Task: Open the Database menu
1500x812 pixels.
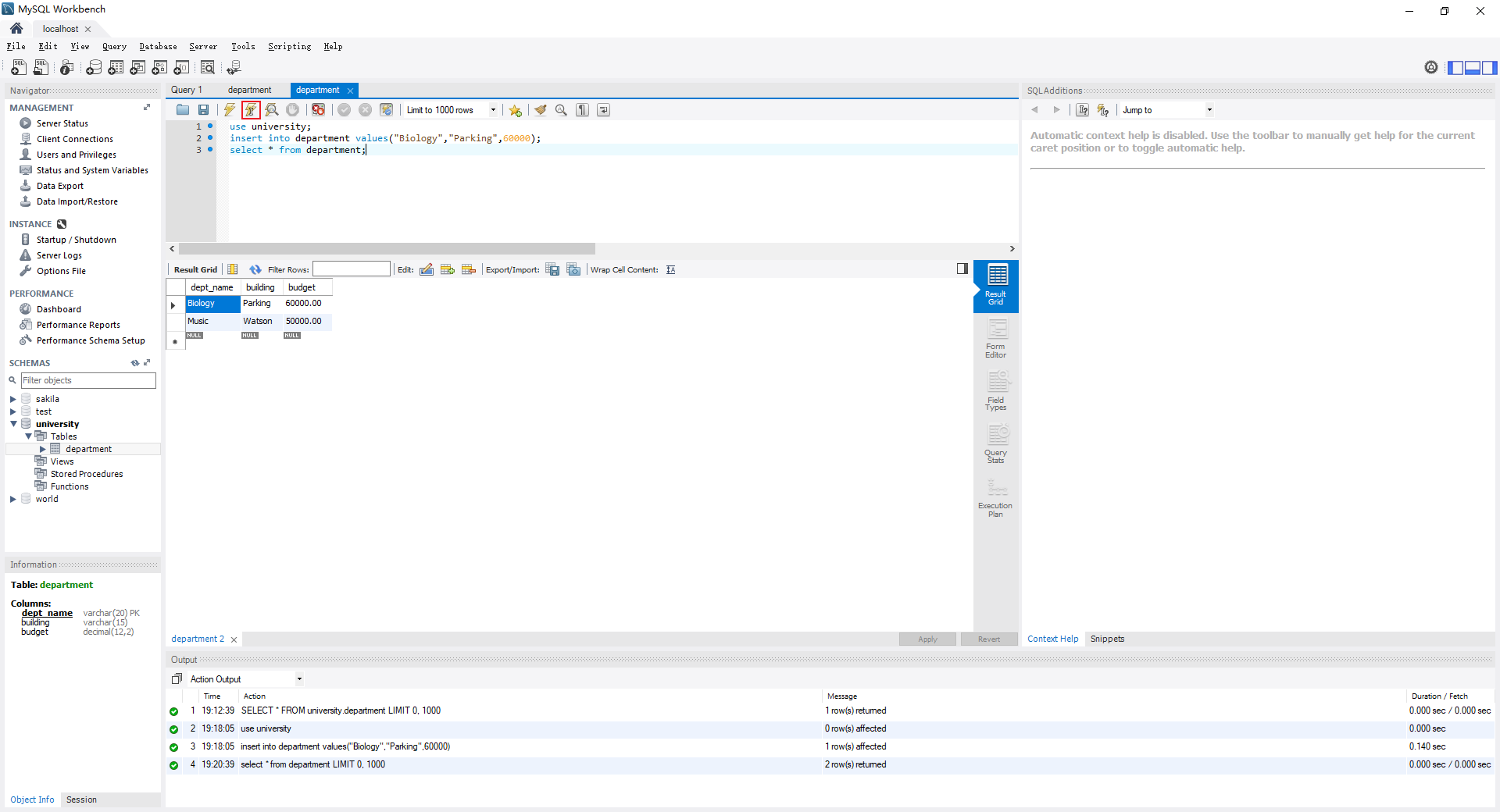Action: click(158, 46)
